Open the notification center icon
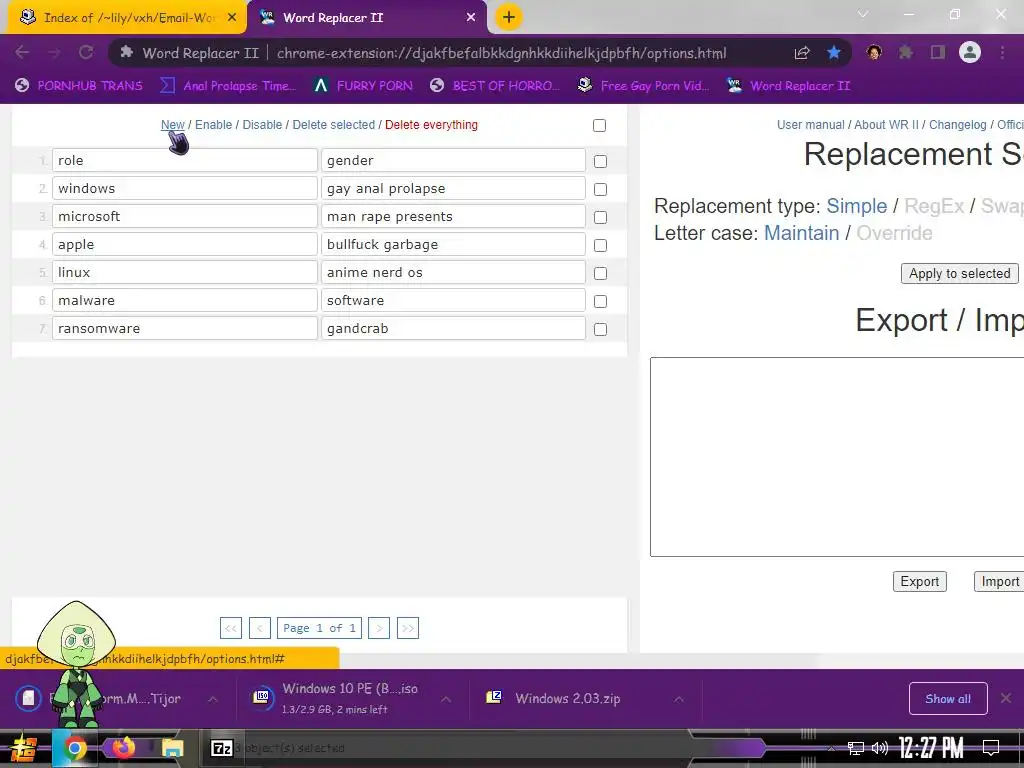1024x768 pixels. [991, 748]
